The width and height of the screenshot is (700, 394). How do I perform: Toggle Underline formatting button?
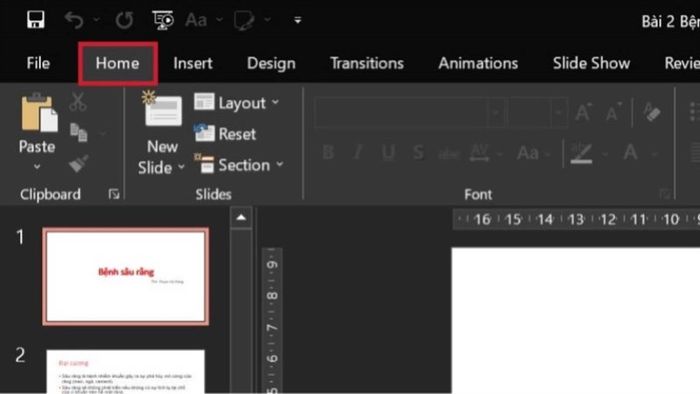pyautogui.click(x=388, y=153)
